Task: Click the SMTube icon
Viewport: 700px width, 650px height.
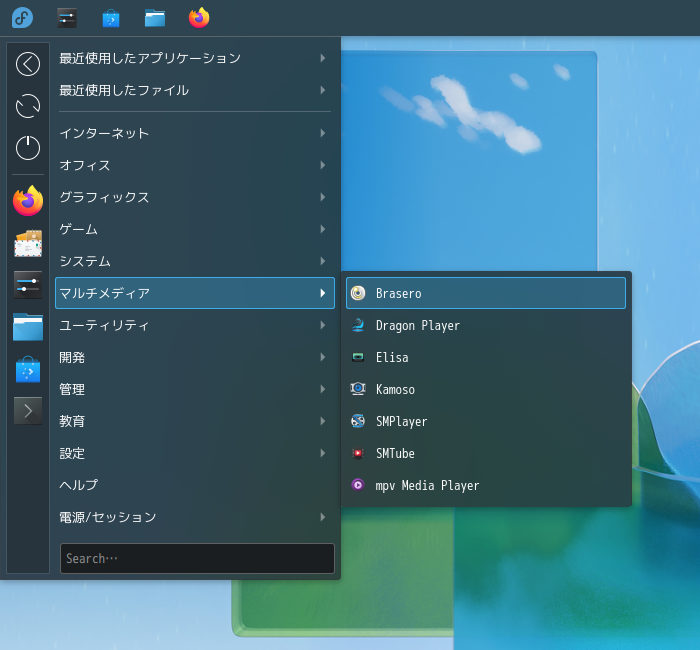Action: pos(358,453)
